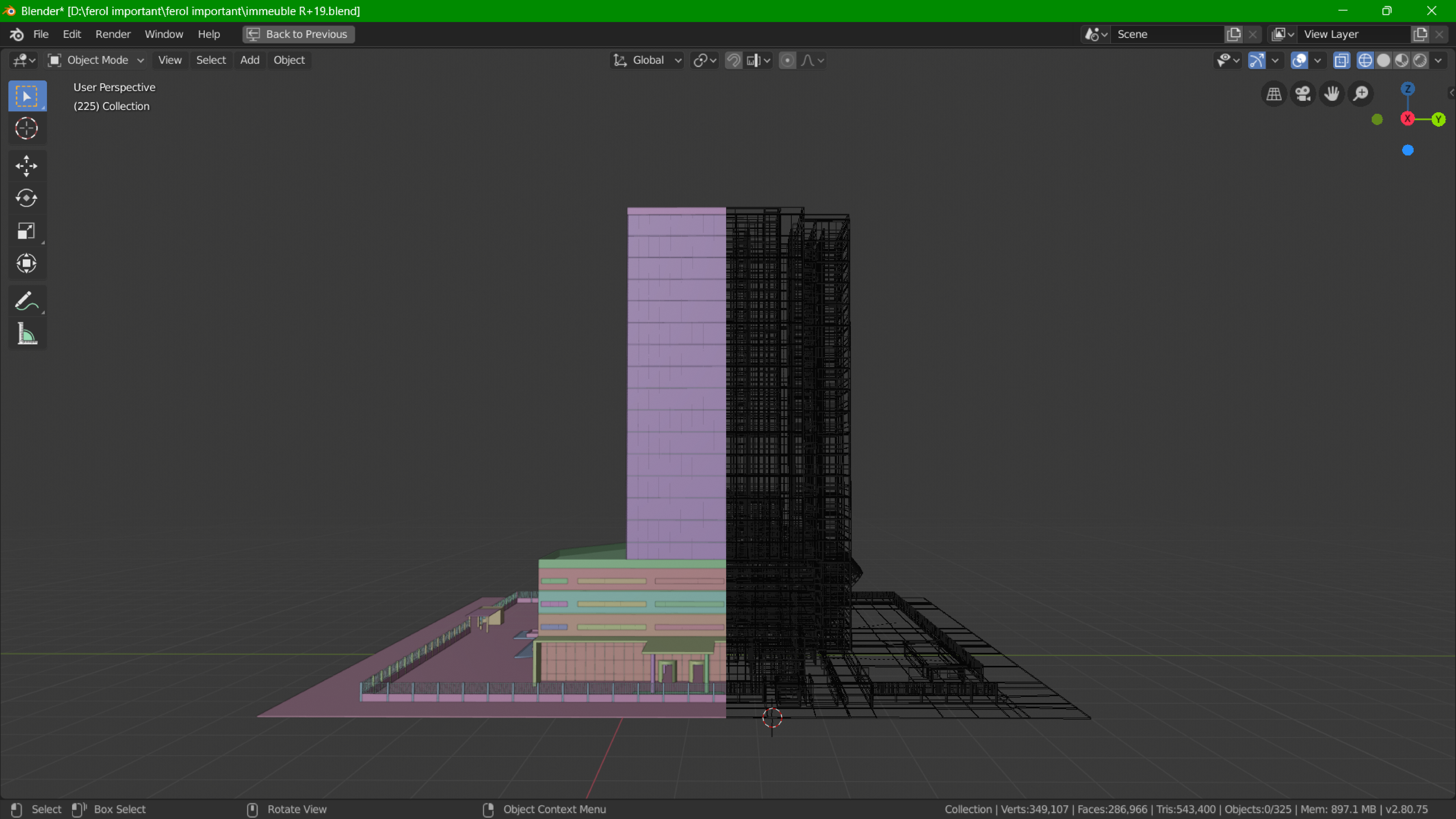Click the zoom view magnifier icon
The width and height of the screenshot is (1456, 819).
click(x=1360, y=94)
